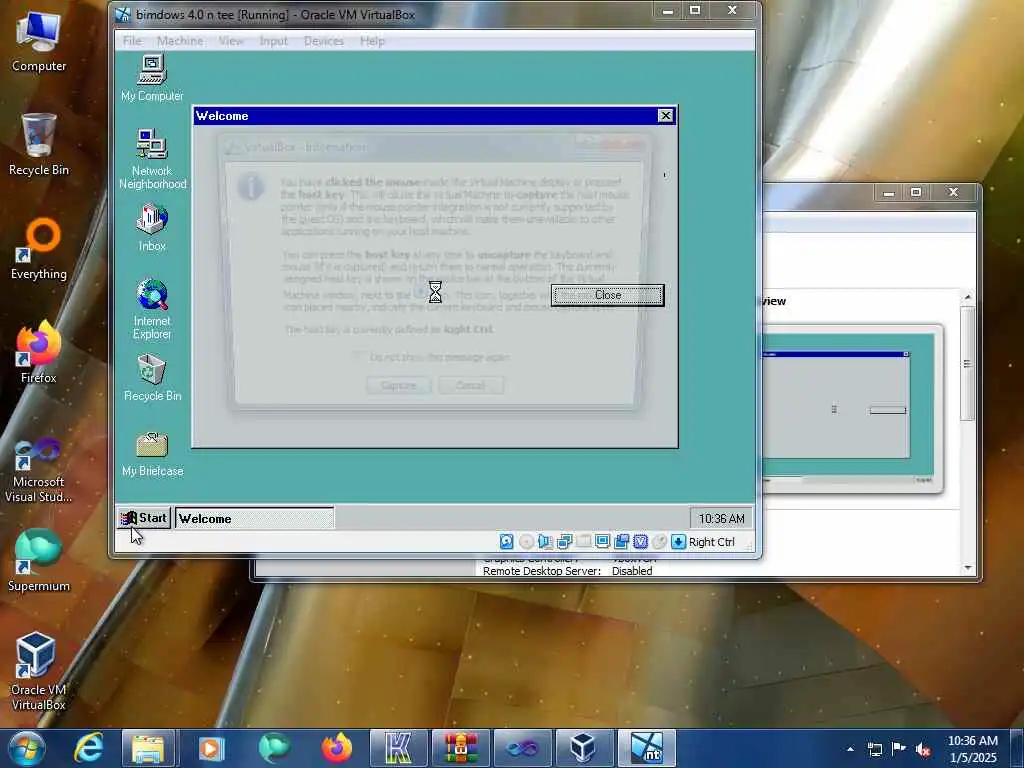Viewport: 1024px width, 768px height.
Task: Click CPU virtualization V status icon
Action: click(x=640, y=541)
